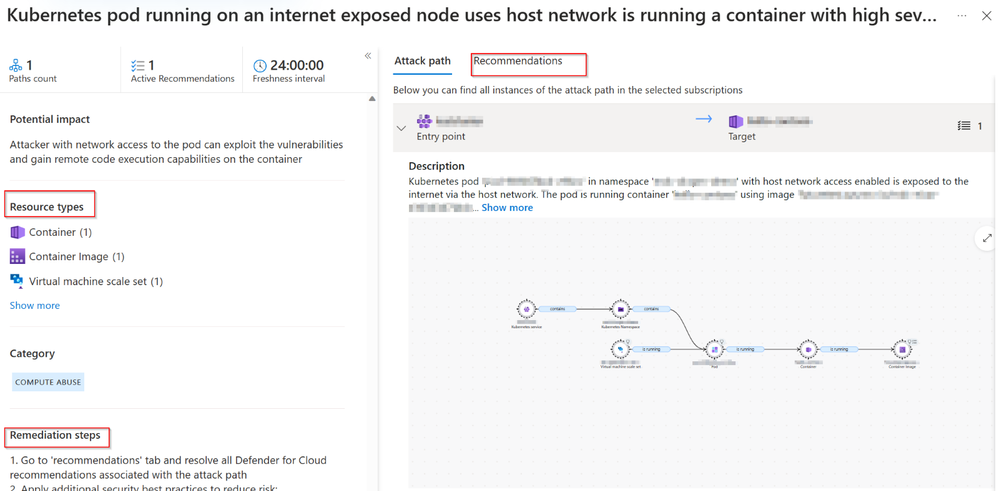Click the 'Target' label
The image size is (999, 491).
click(742, 136)
